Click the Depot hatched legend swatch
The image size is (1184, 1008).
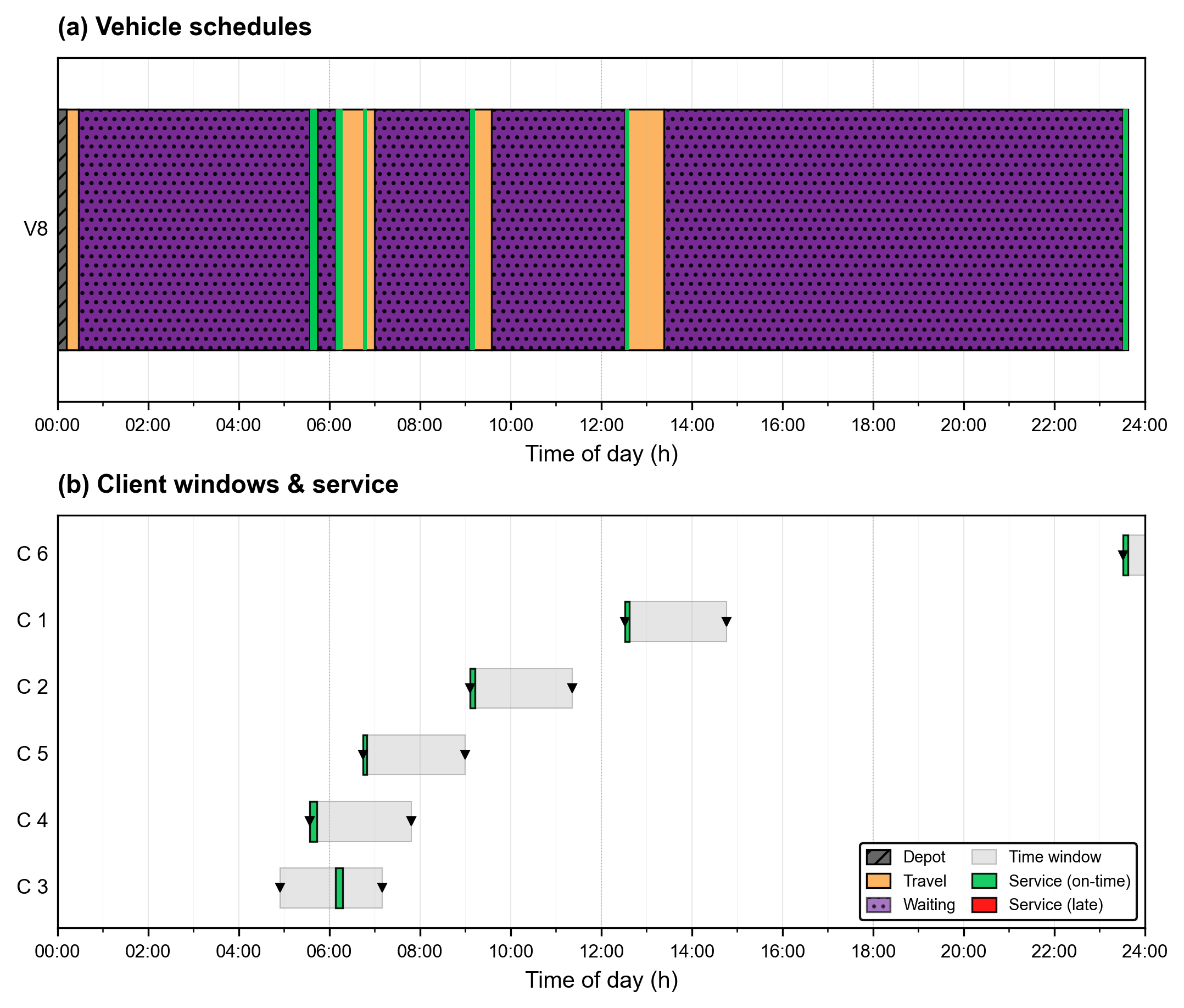pos(878,857)
